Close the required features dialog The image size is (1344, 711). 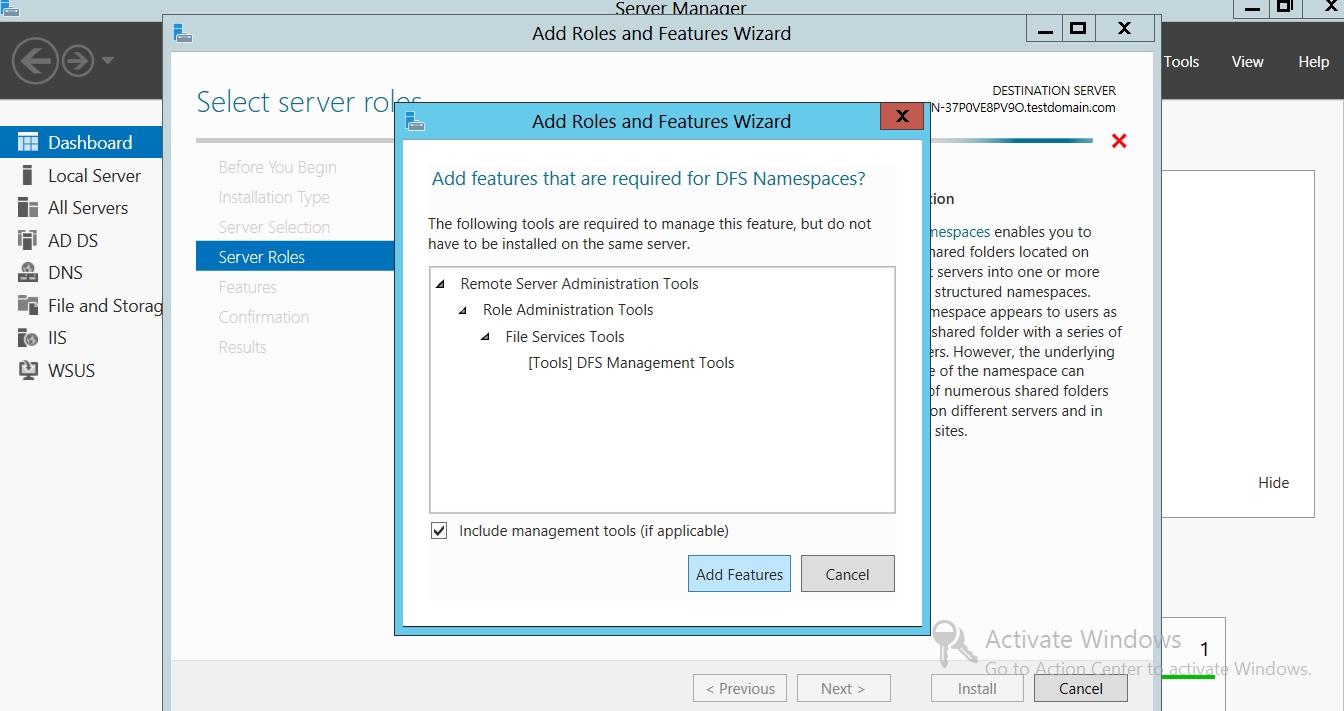tap(901, 117)
